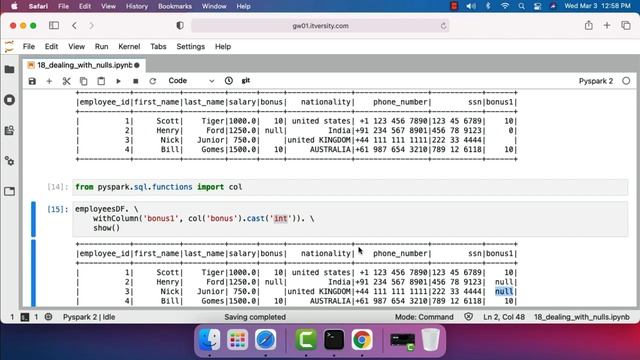Run the selected cell with the play icon
The height and width of the screenshot is (360, 640).
pos(118,81)
